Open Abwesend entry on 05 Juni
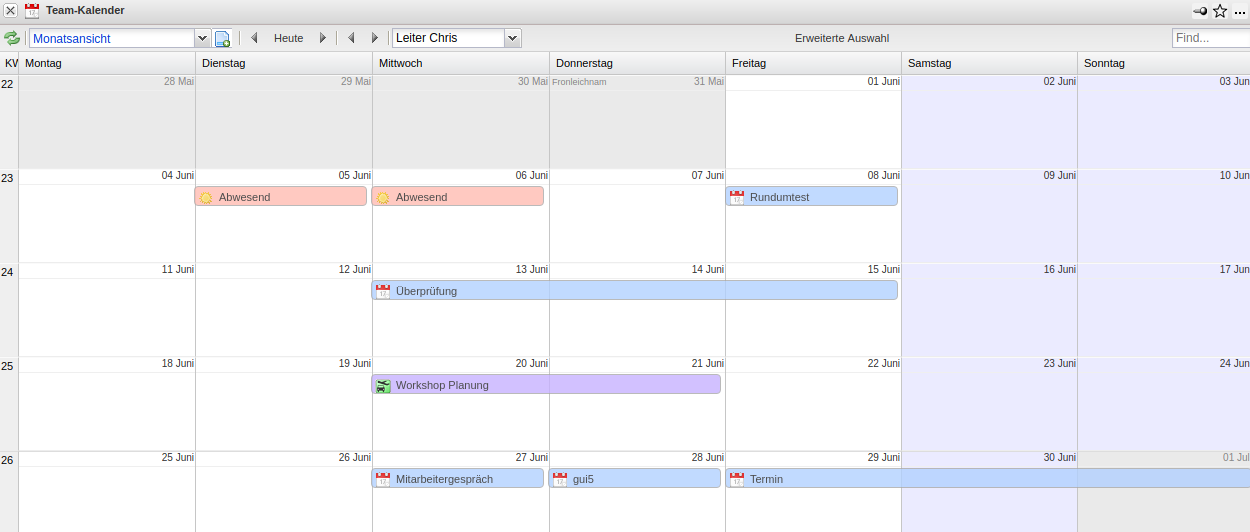1250x532 pixels. (281, 197)
